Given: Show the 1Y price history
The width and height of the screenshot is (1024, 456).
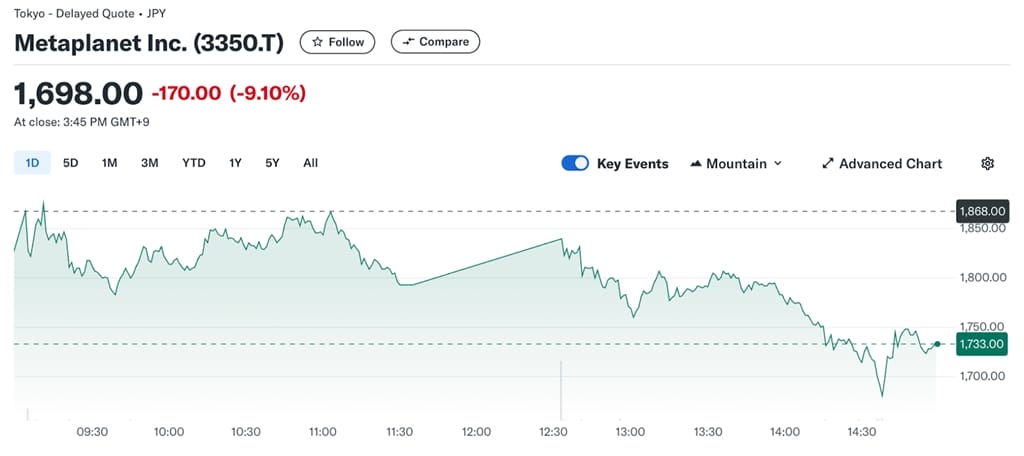Looking at the screenshot, I should (236, 163).
